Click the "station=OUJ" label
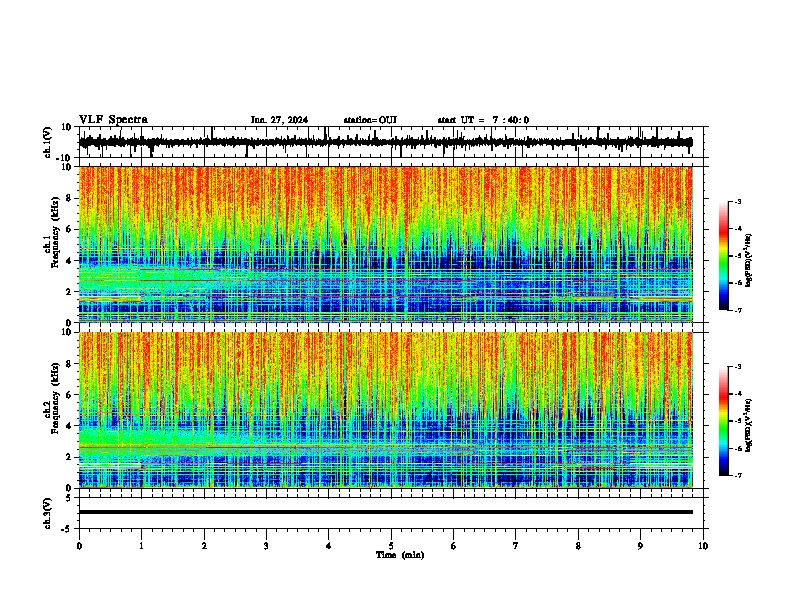 point(370,120)
